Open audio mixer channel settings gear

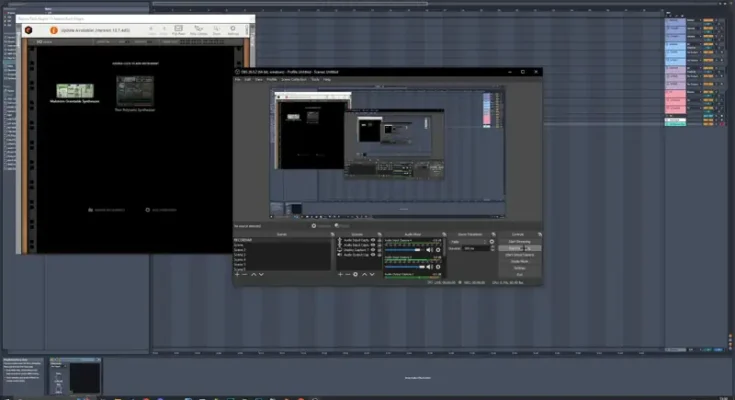(x=438, y=250)
